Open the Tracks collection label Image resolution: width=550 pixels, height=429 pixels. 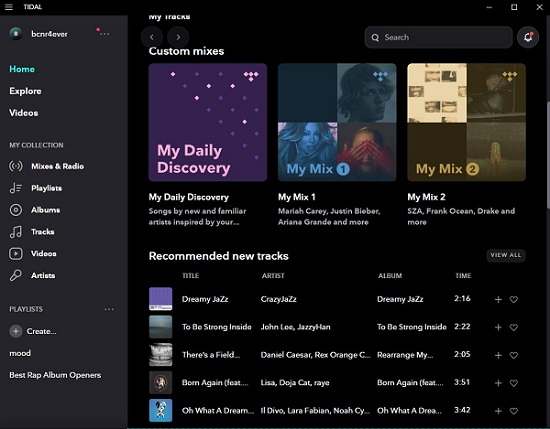point(42,232)
